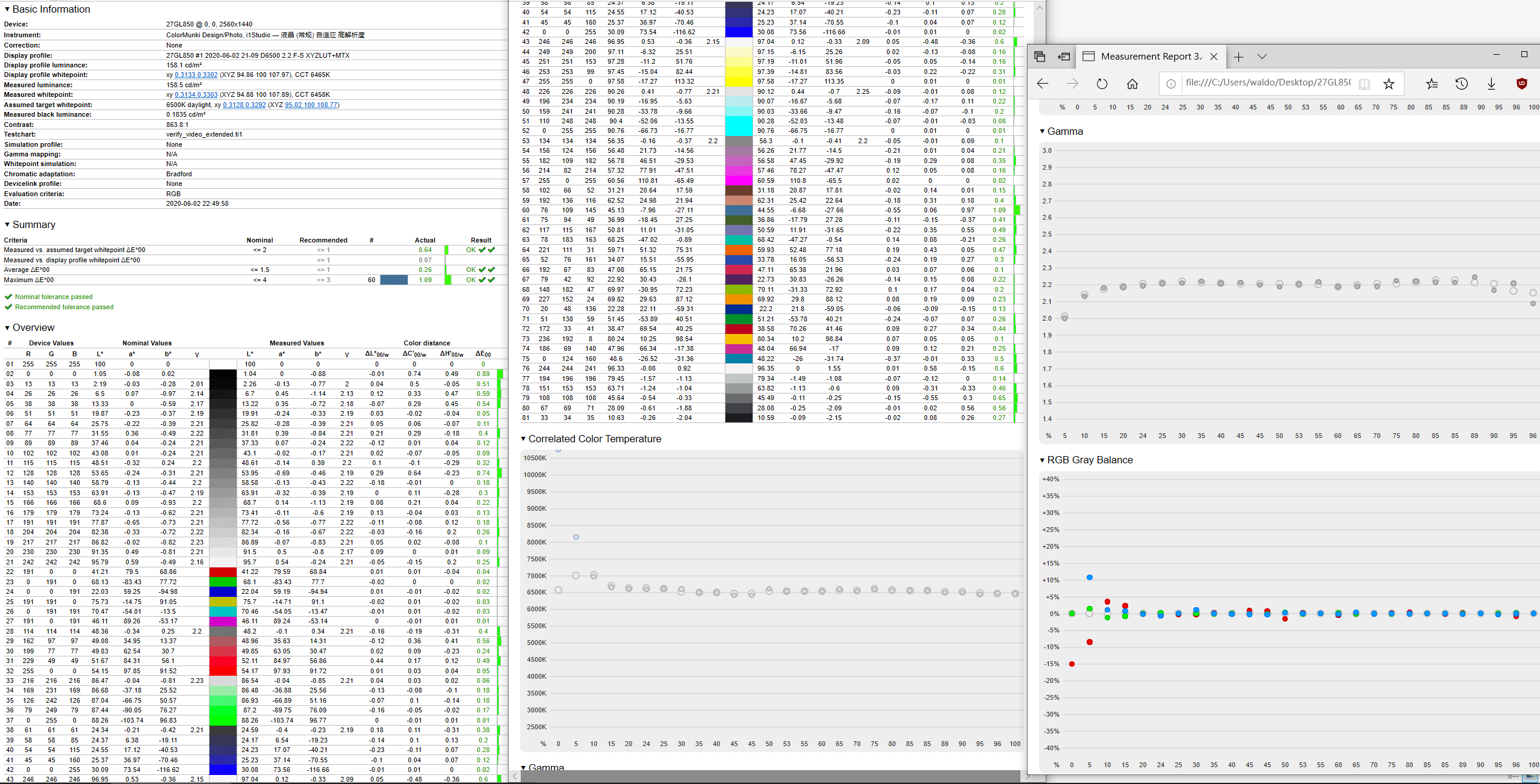Open assumed target whitepoint link 0.3128 0.3292
Viewport: 1540px width, 784px height.
pos(244,105)
